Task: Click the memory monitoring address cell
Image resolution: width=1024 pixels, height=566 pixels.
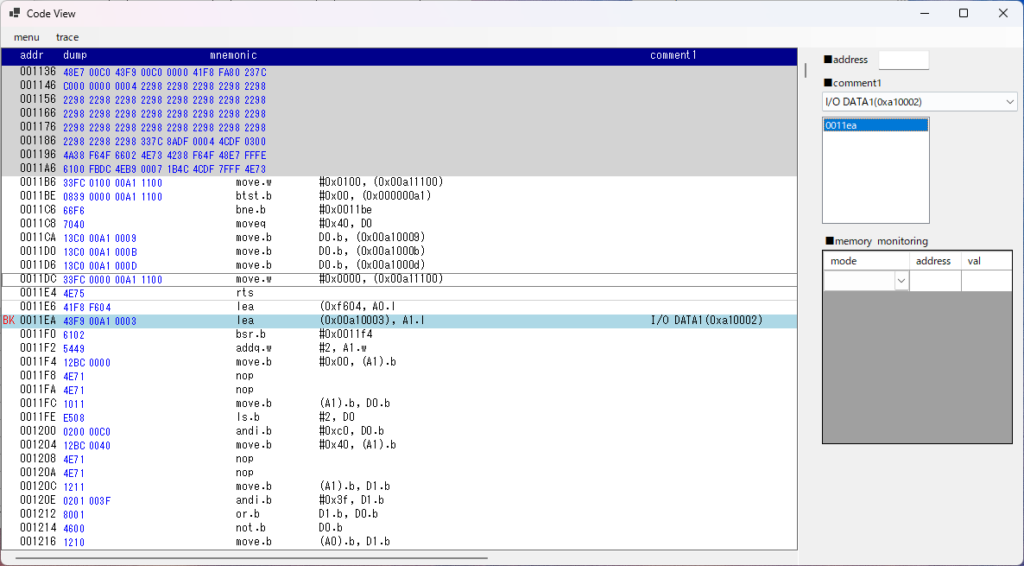Action: coord(935,282)
